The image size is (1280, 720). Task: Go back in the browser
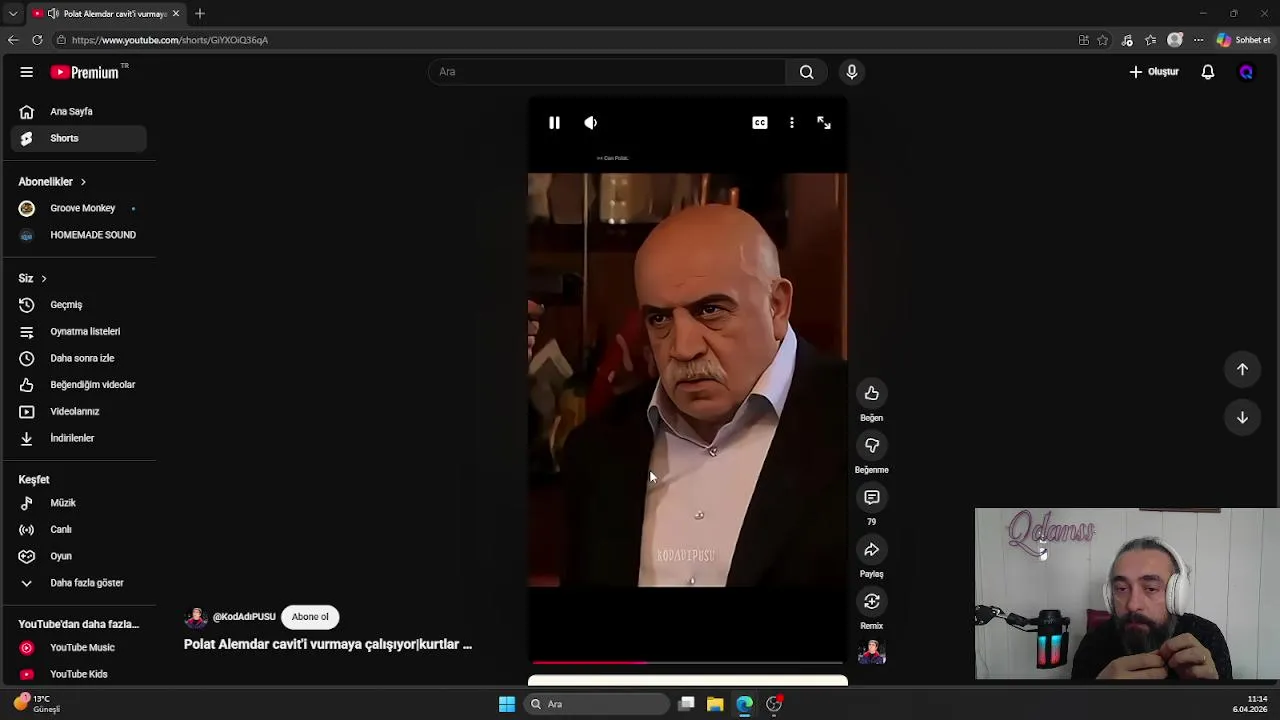tap(13, 40)
